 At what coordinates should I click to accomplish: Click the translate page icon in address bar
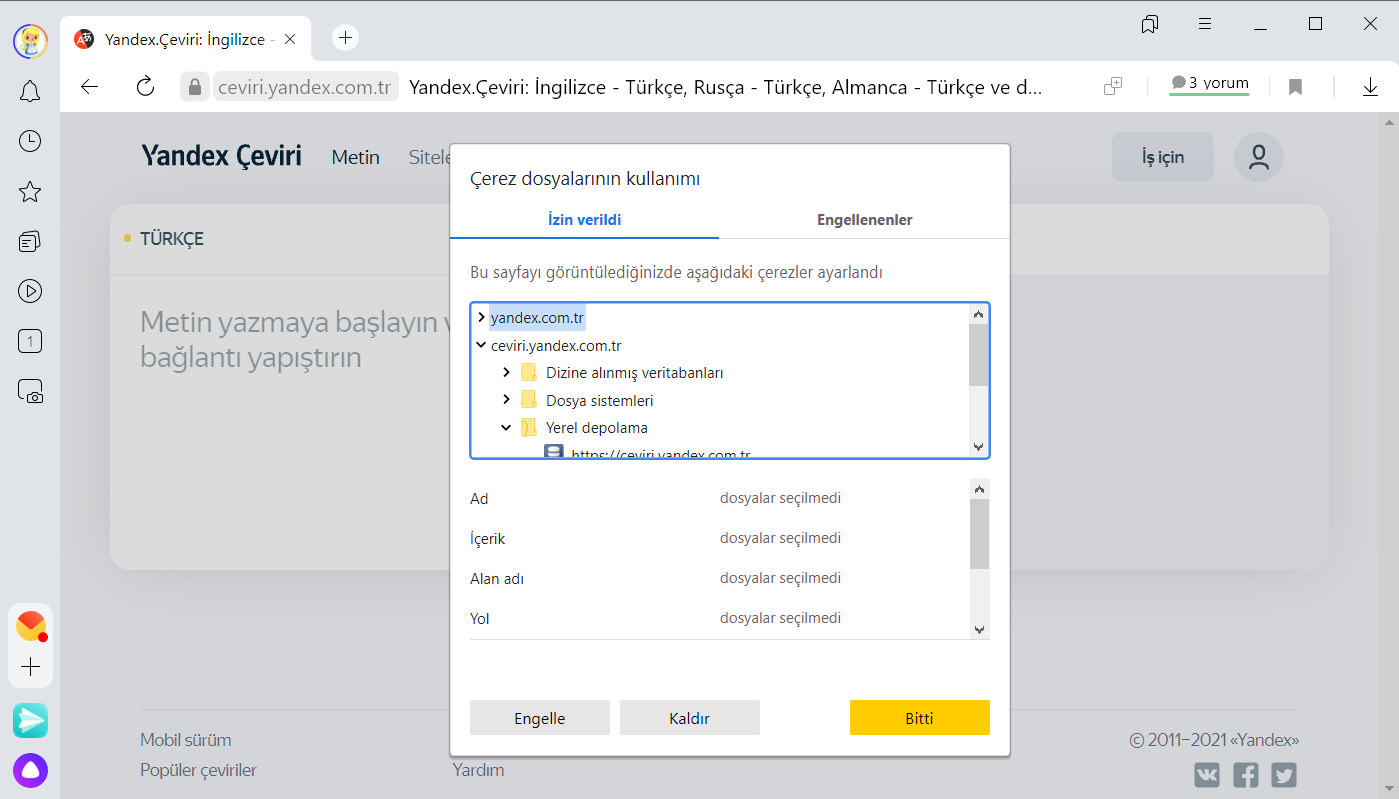(x=1113, y=87)
